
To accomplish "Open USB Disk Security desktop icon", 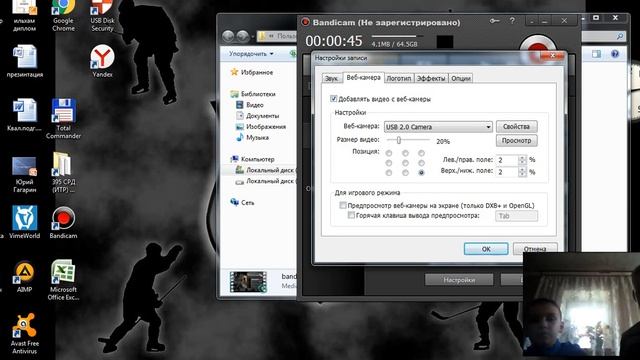I will tap(102, 16).
